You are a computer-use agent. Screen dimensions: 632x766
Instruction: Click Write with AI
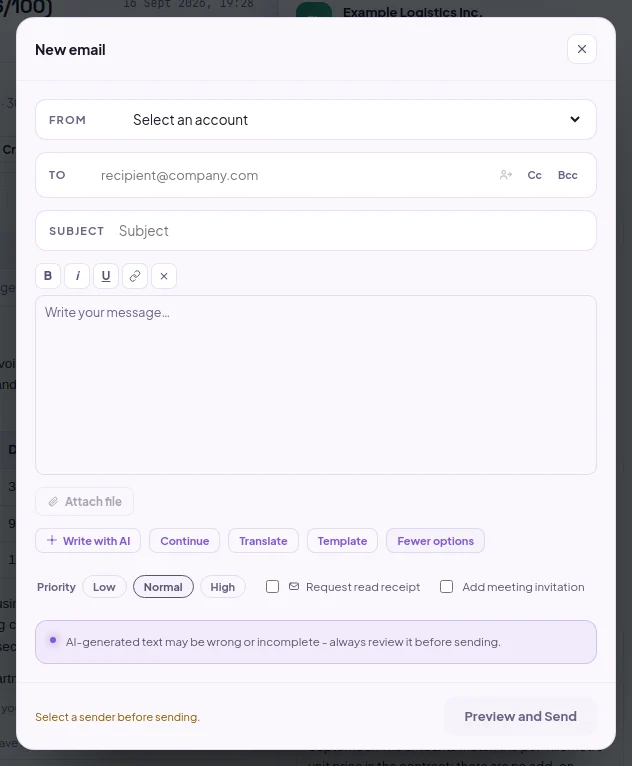point(88,541)
